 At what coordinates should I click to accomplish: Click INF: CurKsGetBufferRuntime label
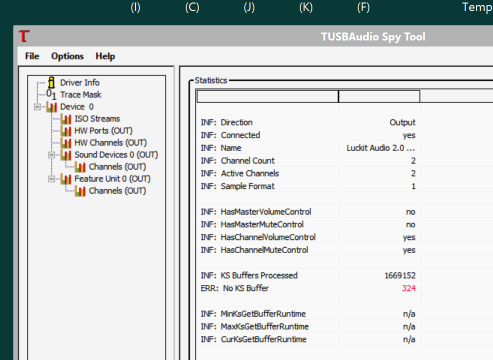click(x=254, y=339)
